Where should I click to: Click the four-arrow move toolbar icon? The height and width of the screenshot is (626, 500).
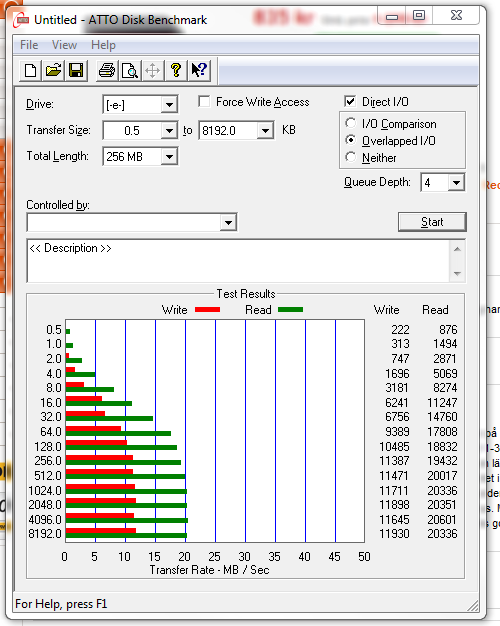[x=153, y=71]
